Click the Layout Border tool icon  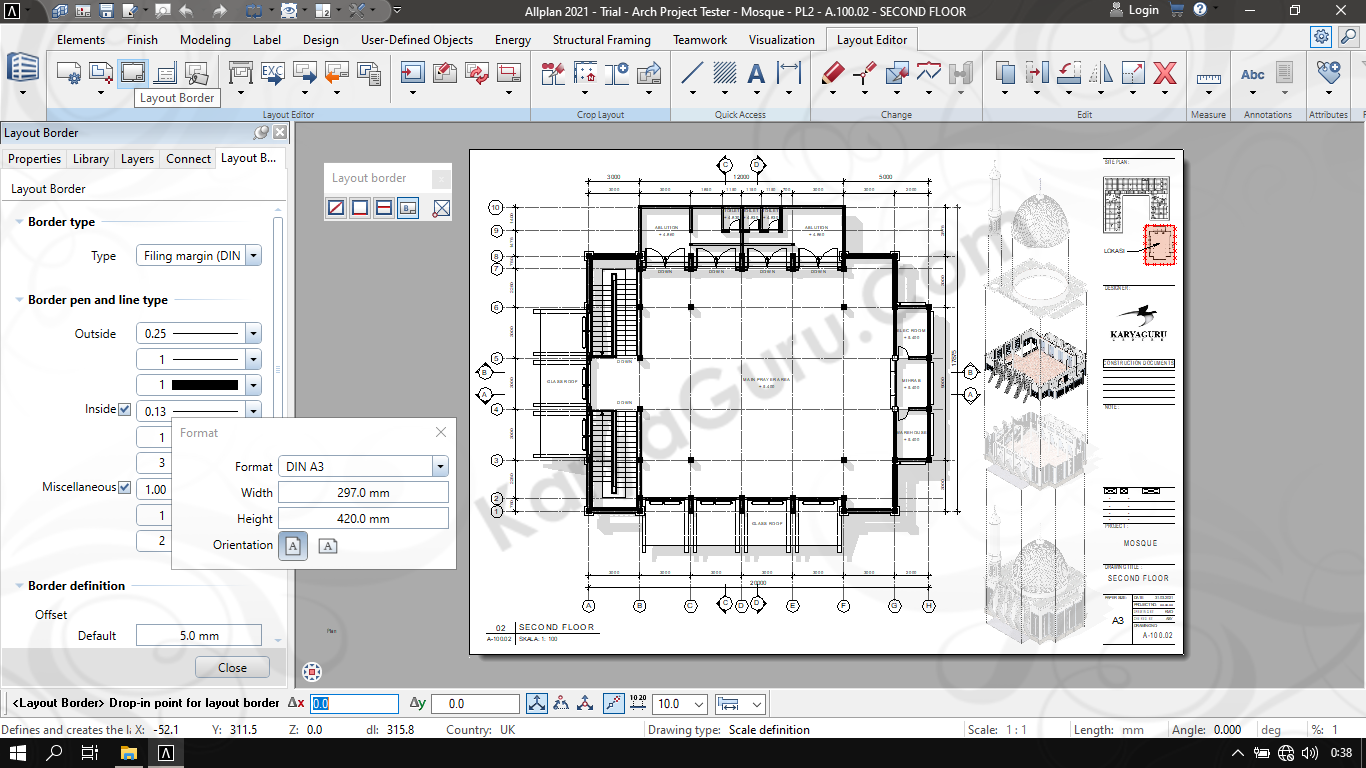[132, 73]
